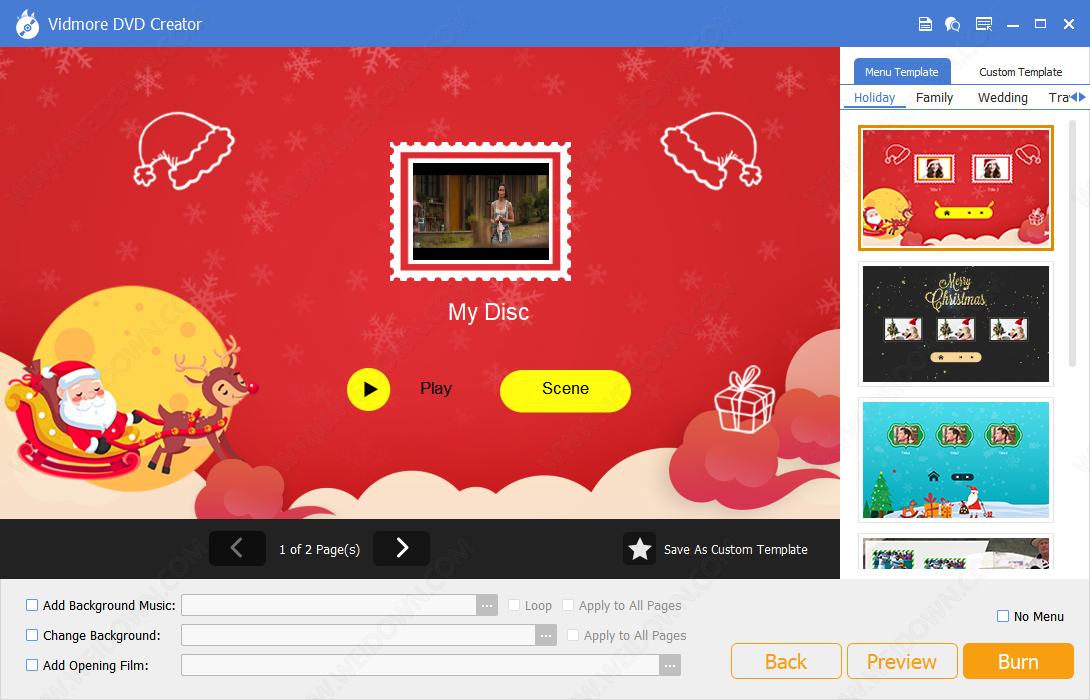
Task: Go to the next menu page arrow
Action: tap(401, 548)
